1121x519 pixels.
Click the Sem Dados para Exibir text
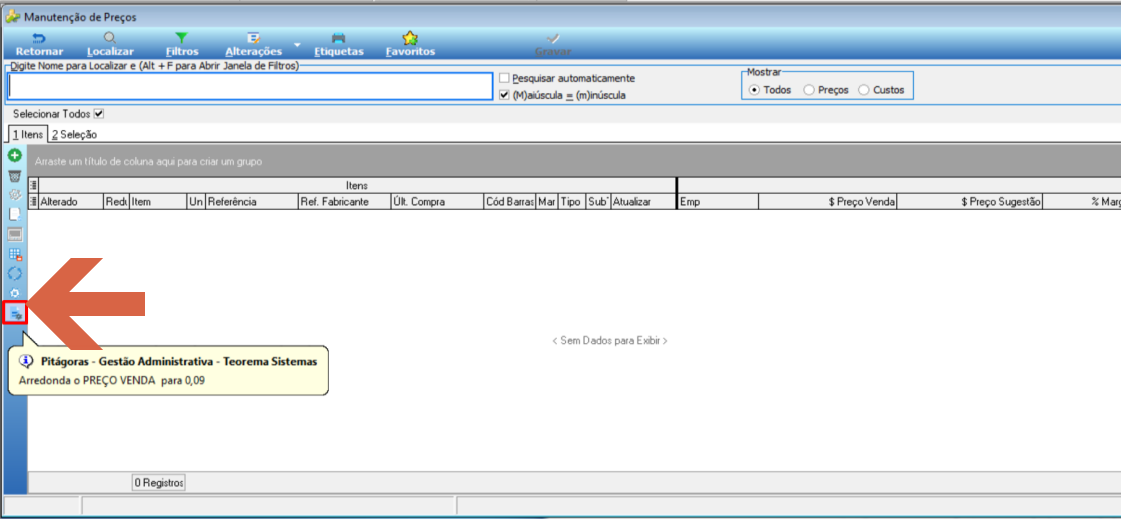(610, 341)
